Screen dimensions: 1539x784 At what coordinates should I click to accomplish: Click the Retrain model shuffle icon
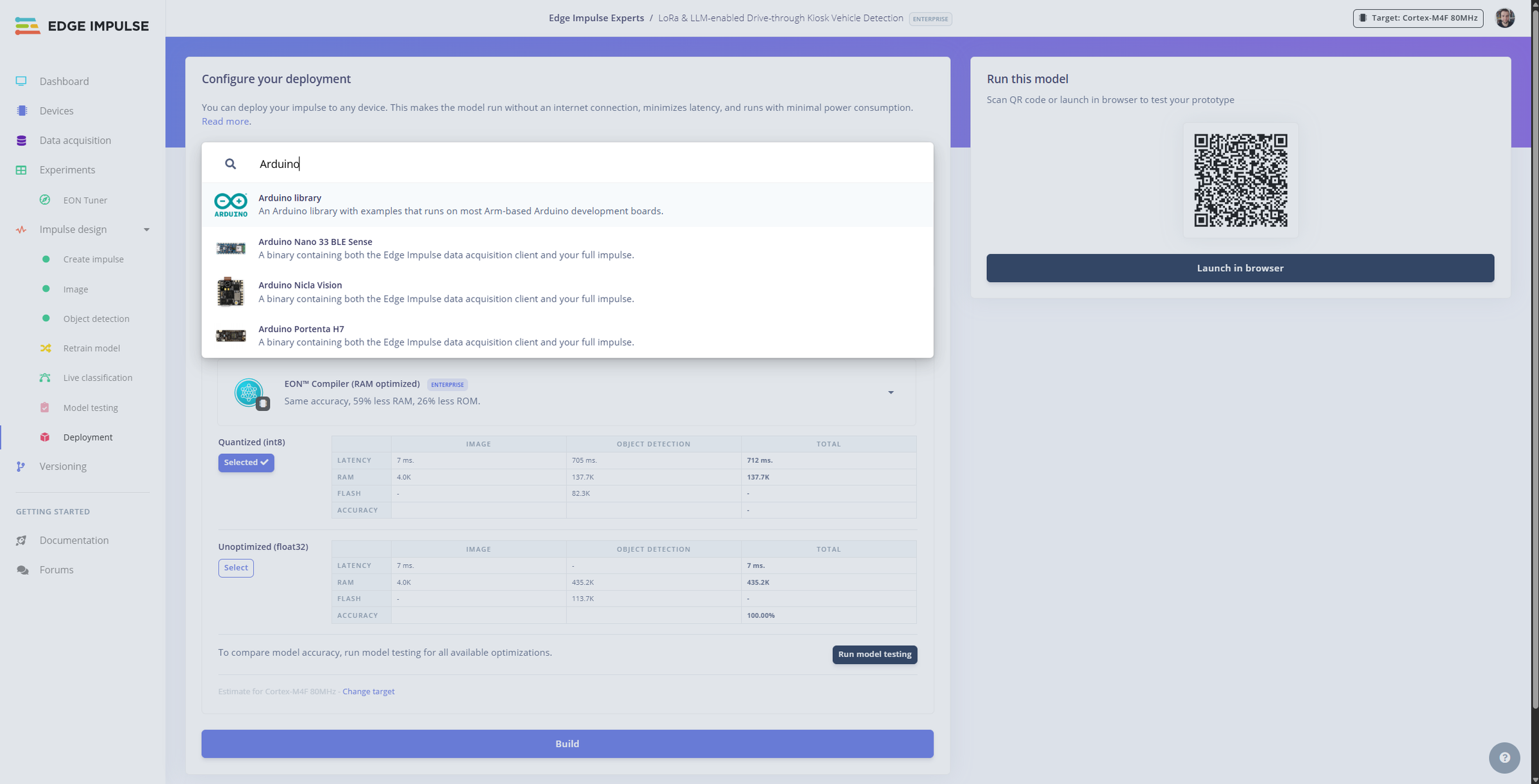46,348
